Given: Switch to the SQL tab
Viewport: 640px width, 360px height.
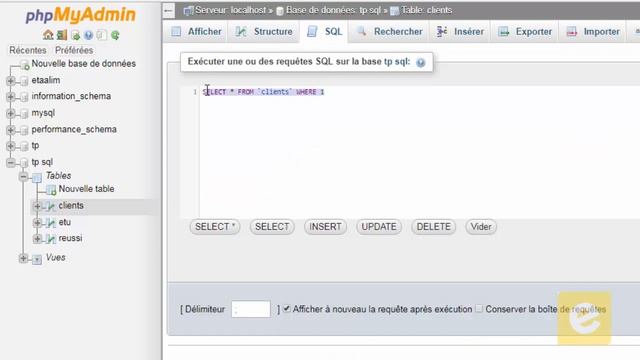Looking at the screenshot, I should pos(325,31).
